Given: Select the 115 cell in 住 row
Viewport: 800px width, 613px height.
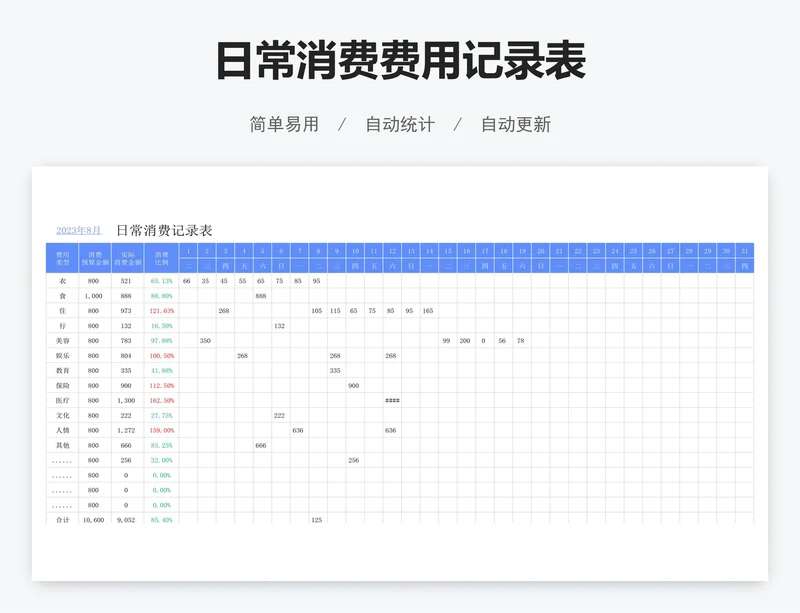Looking at the screenshot, I should 335,310.
